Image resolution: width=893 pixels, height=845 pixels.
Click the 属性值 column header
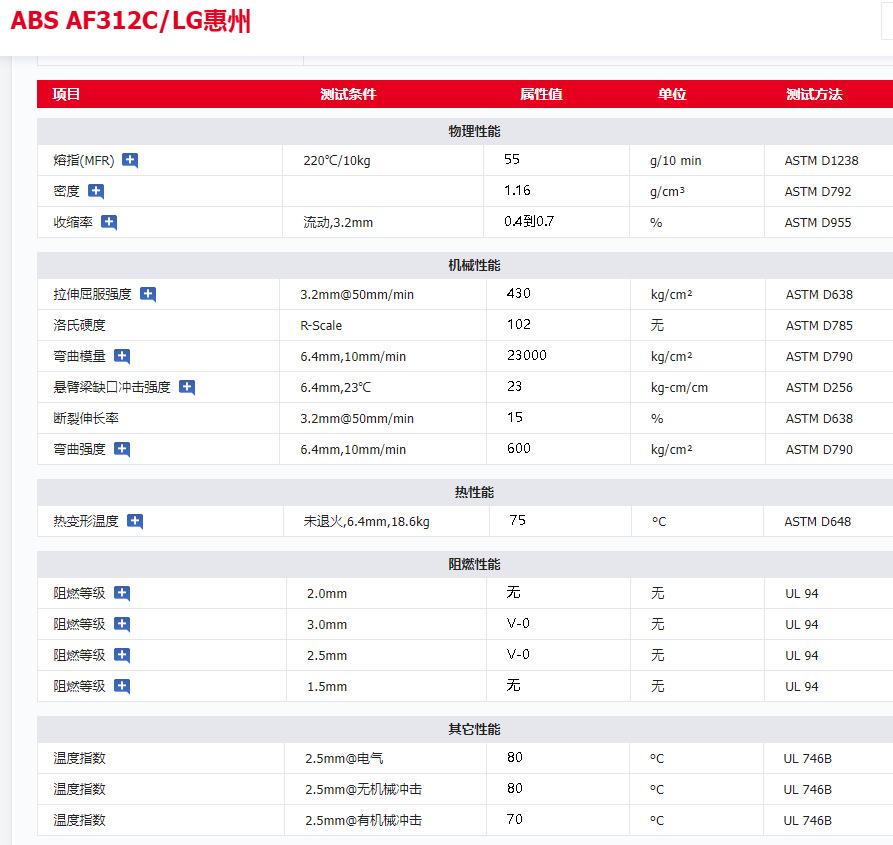pyautogui.click(x=541, y=94)
